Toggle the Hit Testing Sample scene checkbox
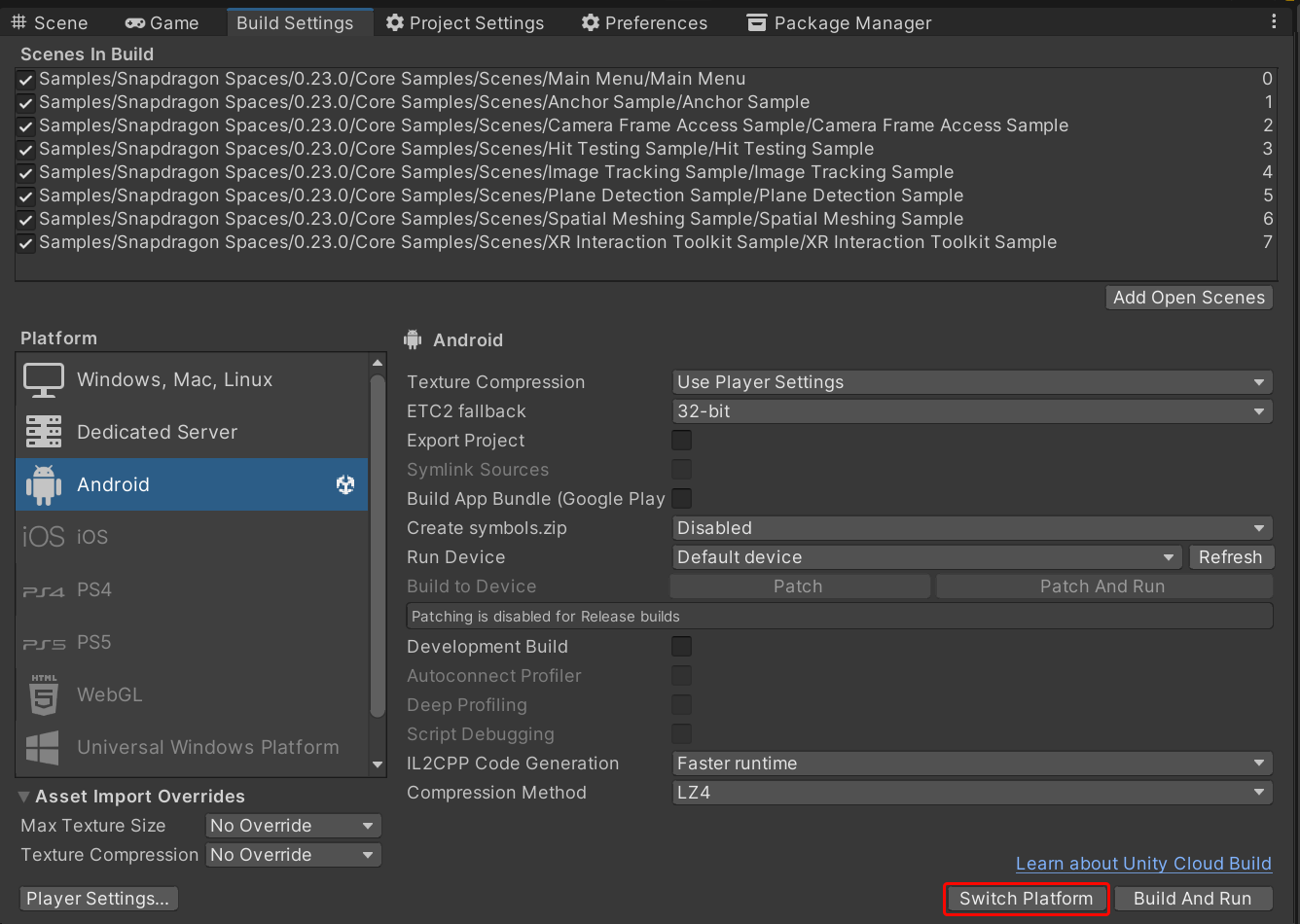 [26, 150]
